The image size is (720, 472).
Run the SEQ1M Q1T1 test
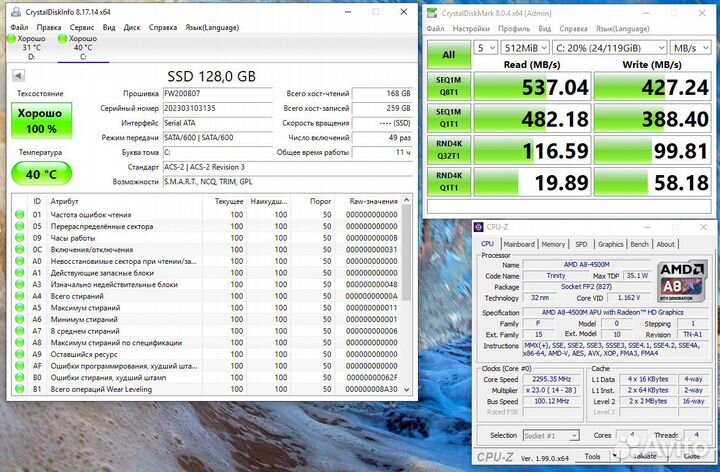[449, 118]
